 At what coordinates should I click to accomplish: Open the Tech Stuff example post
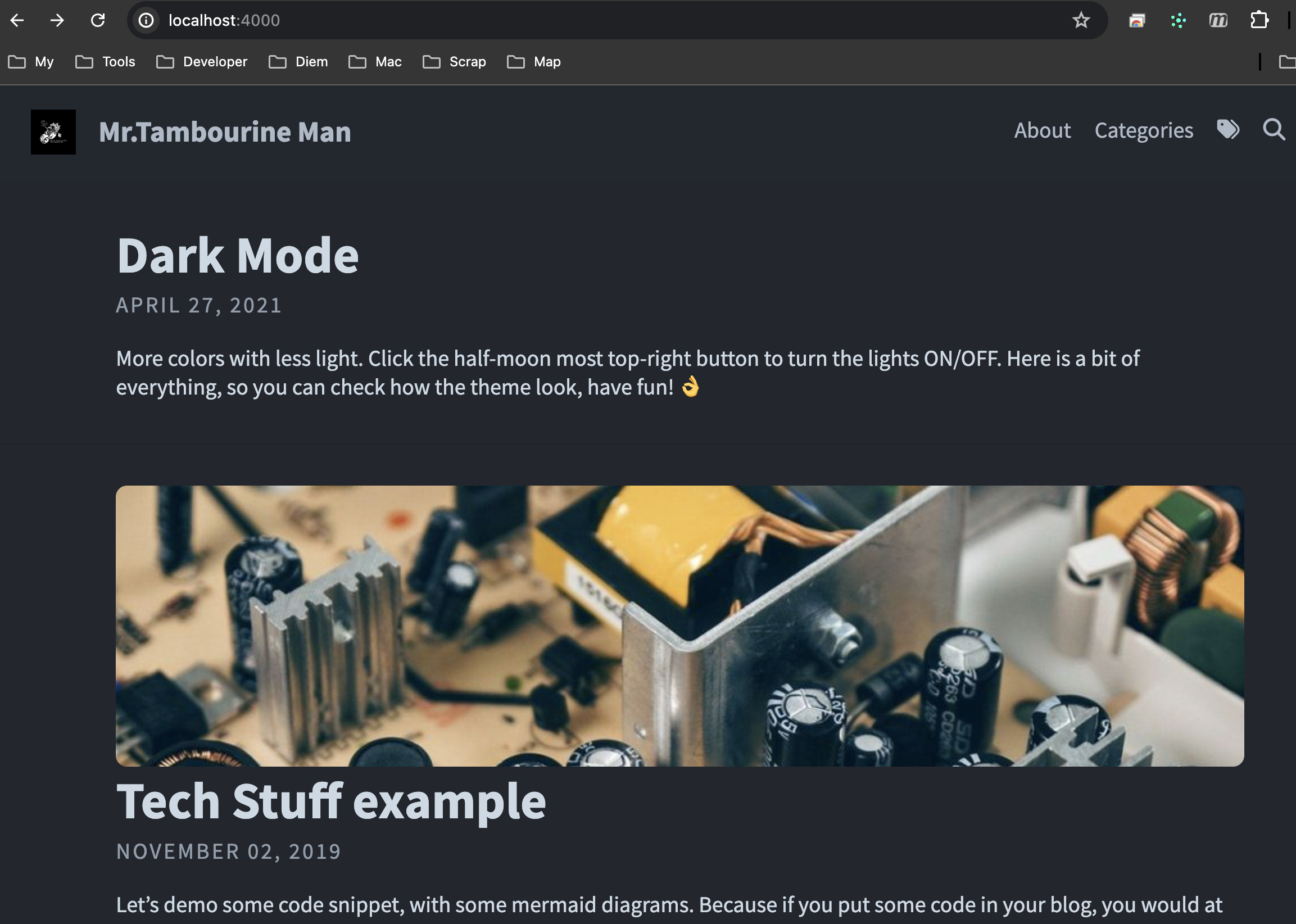coord(330,801)
